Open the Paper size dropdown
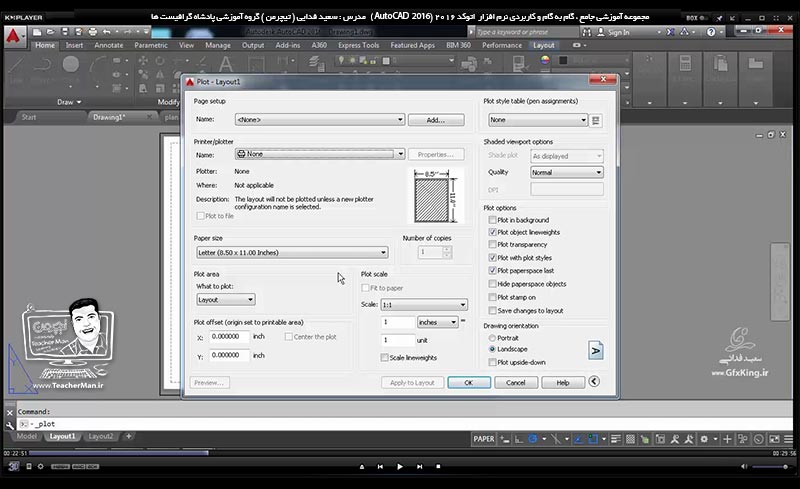The height and width of the screenshot is (489, 800). tap(292, 253)
